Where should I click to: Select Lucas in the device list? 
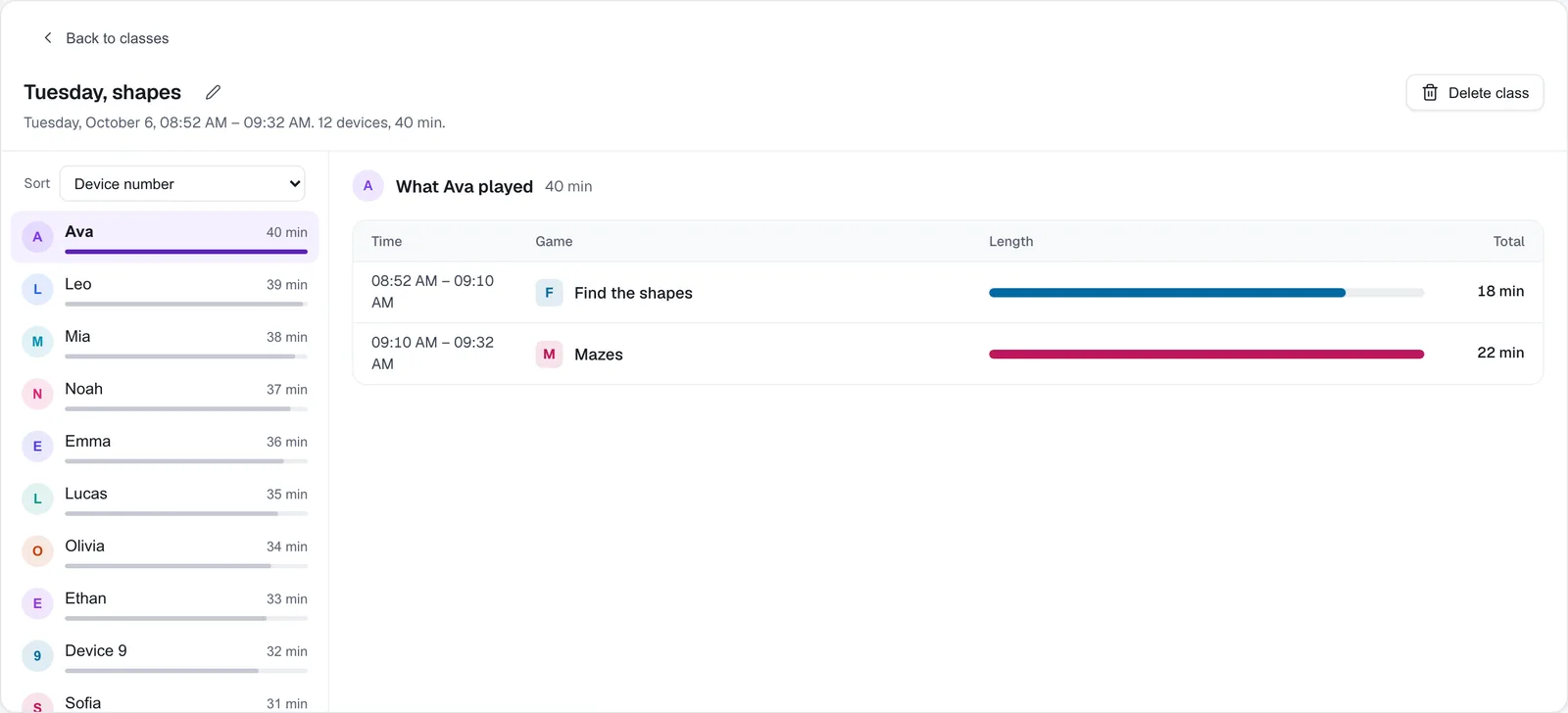pyautogui.click(x=165, y=499)
